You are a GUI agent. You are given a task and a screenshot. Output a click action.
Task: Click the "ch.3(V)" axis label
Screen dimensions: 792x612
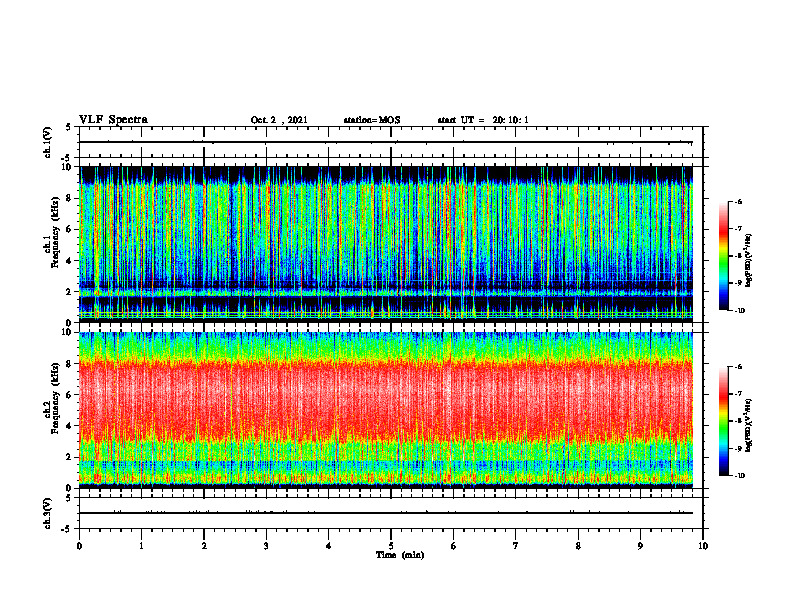click(48, 514)
